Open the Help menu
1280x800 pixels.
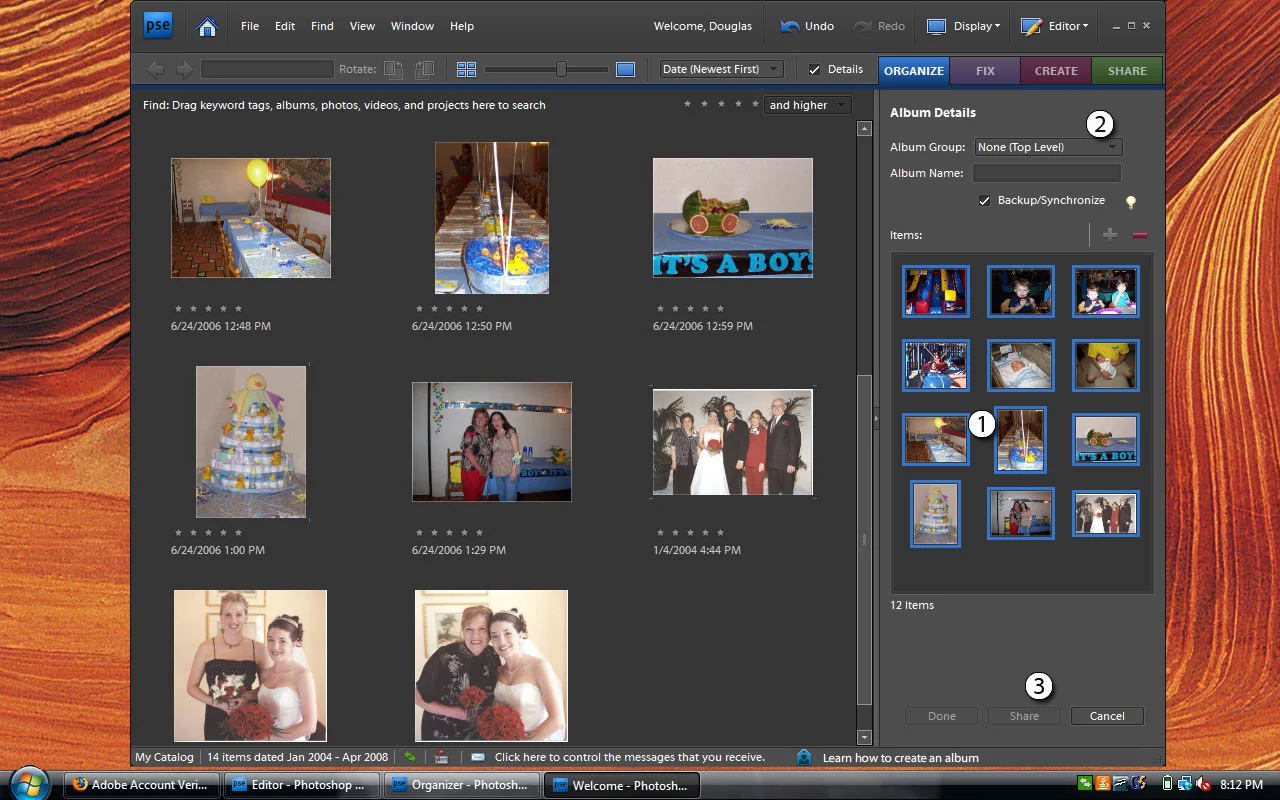(x=462, y=26)
